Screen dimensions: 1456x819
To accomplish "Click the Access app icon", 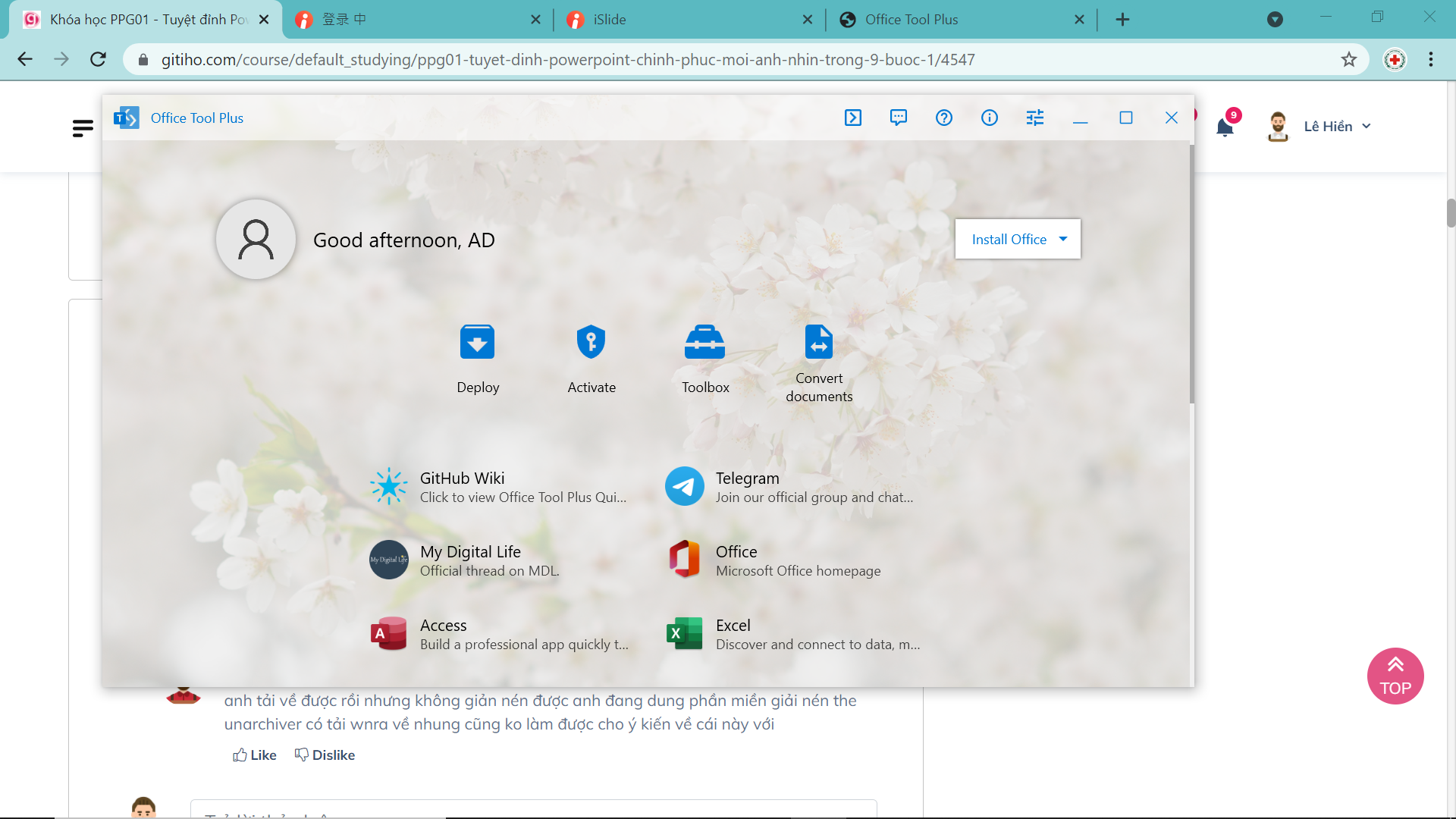I will pyautogui.click(x=389, y=633).
